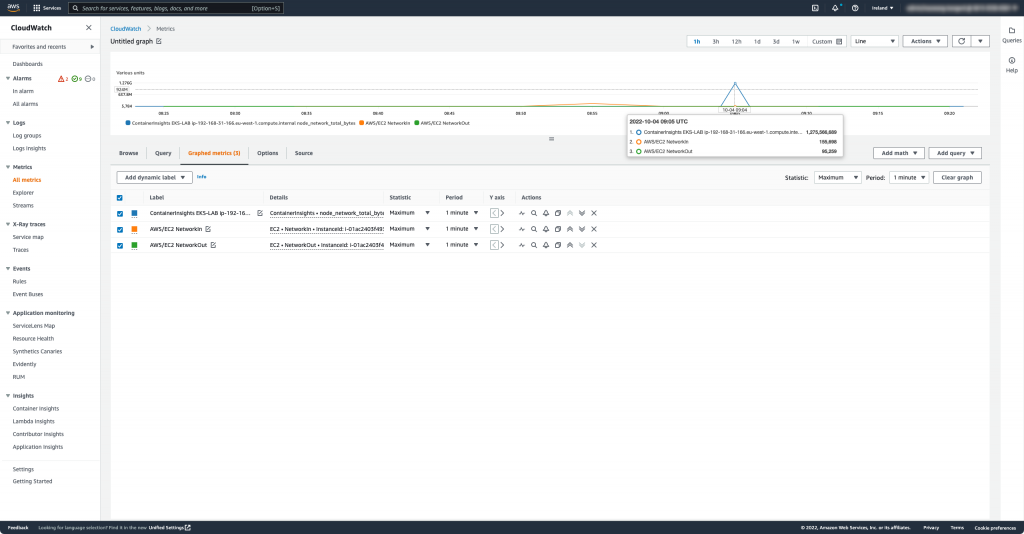Remove ContainerInsights metric from graph
This screenshot has width=1024, height=534.
(594, 213)
